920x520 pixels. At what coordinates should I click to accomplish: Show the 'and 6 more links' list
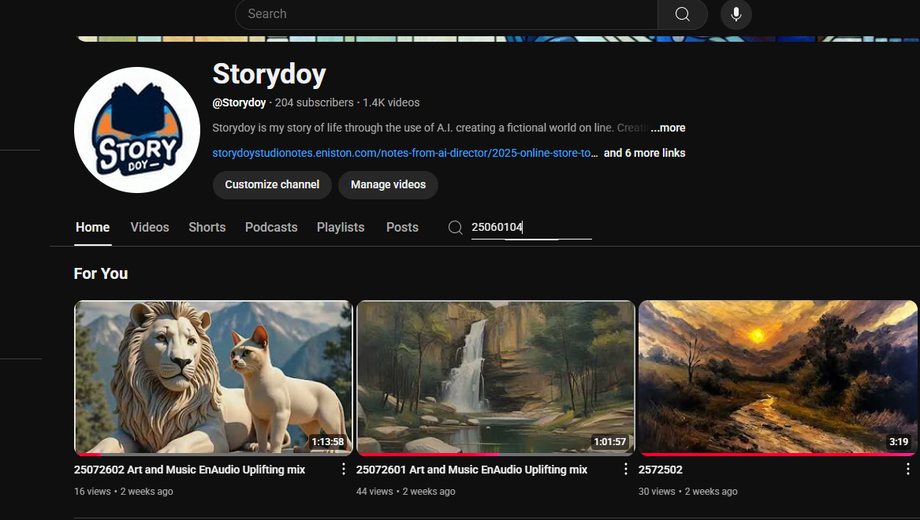click(644, 153)
